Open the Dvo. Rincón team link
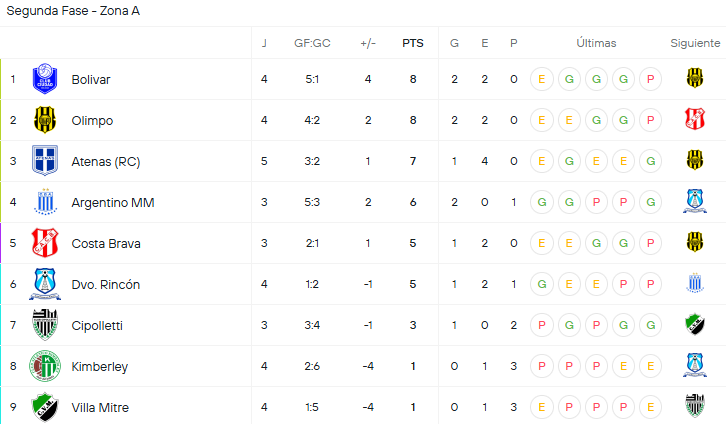Viewport: 726px width, 424px height. click(x=106, y=284)
